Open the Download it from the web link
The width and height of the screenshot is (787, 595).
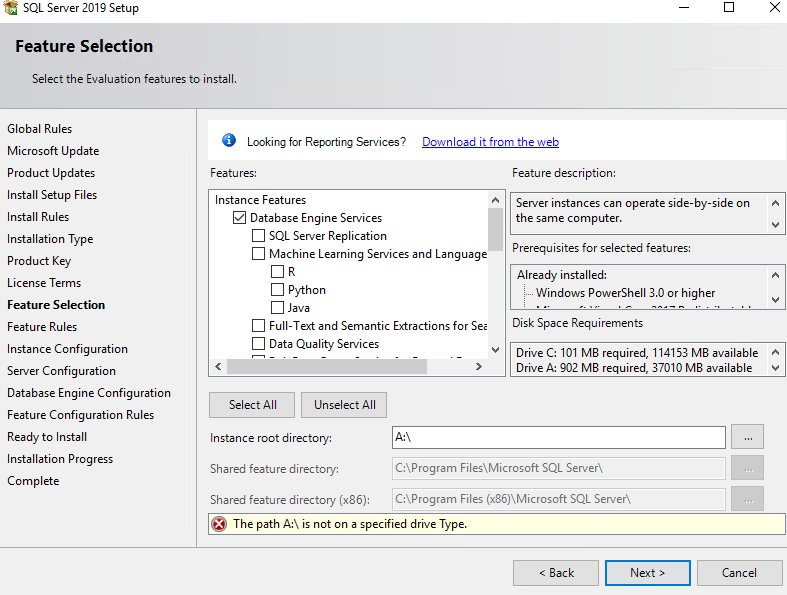(490, 142)
